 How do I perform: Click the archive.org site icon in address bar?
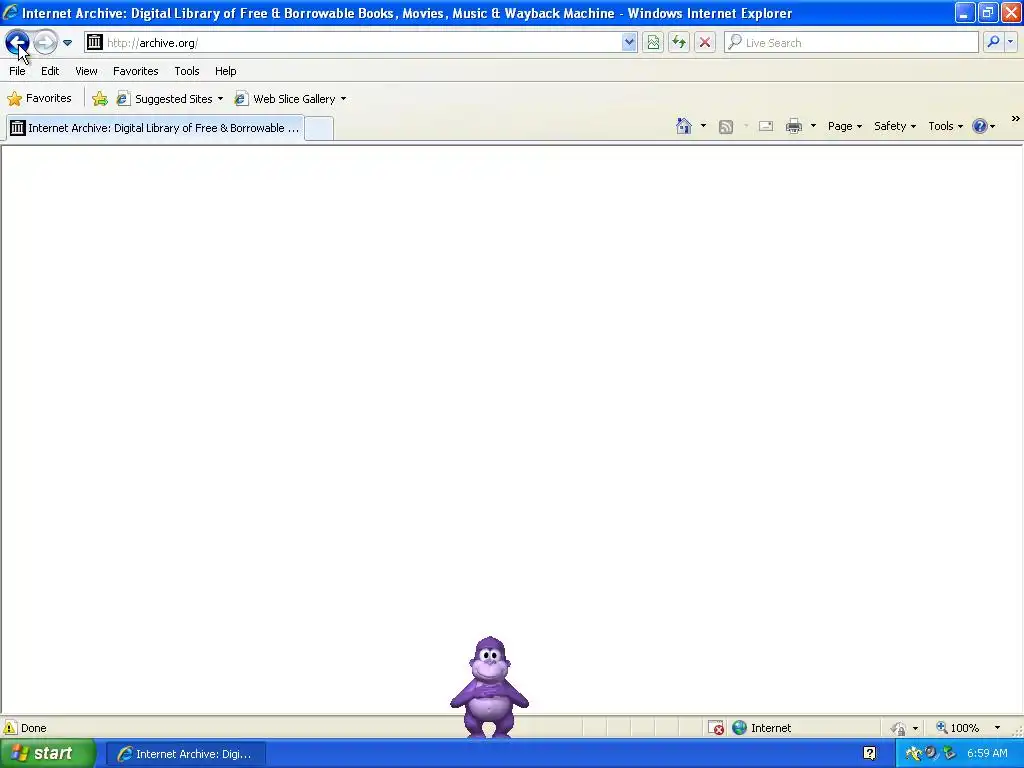point(95,42)
